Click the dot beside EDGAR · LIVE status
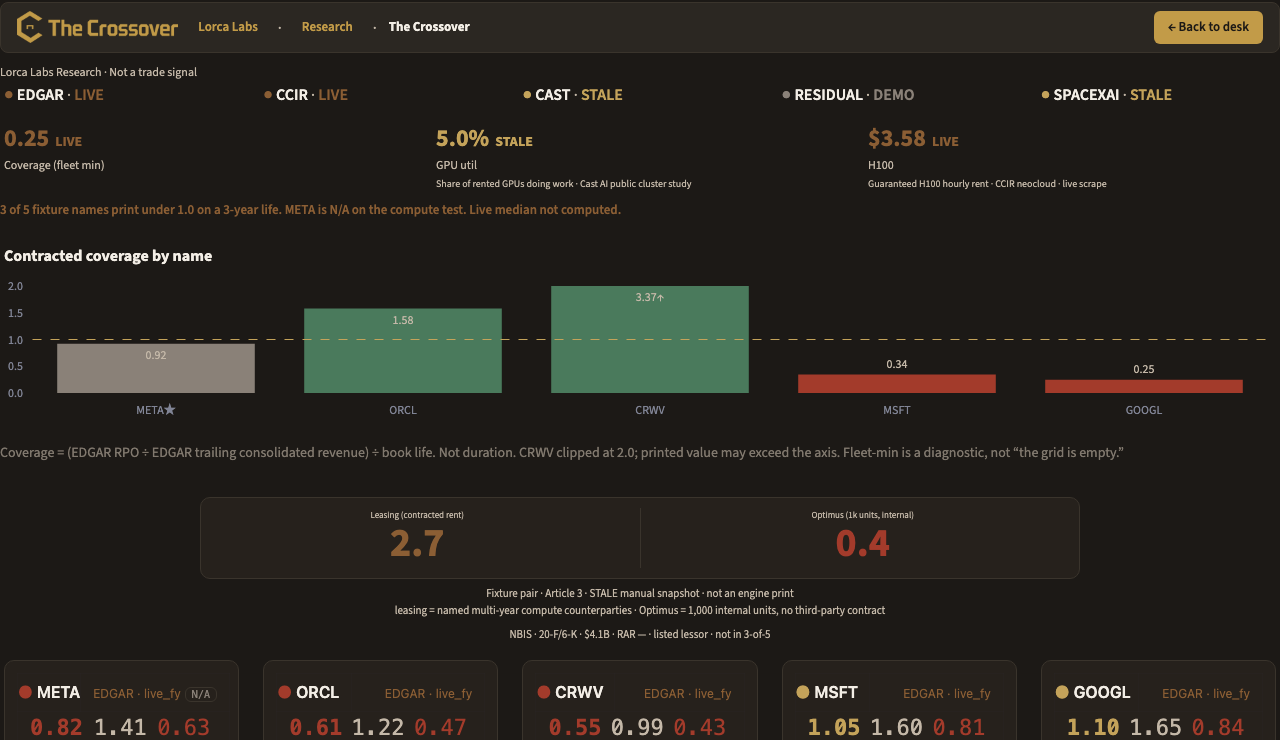Screen dimensions: 1280x740 click(9, 95)
